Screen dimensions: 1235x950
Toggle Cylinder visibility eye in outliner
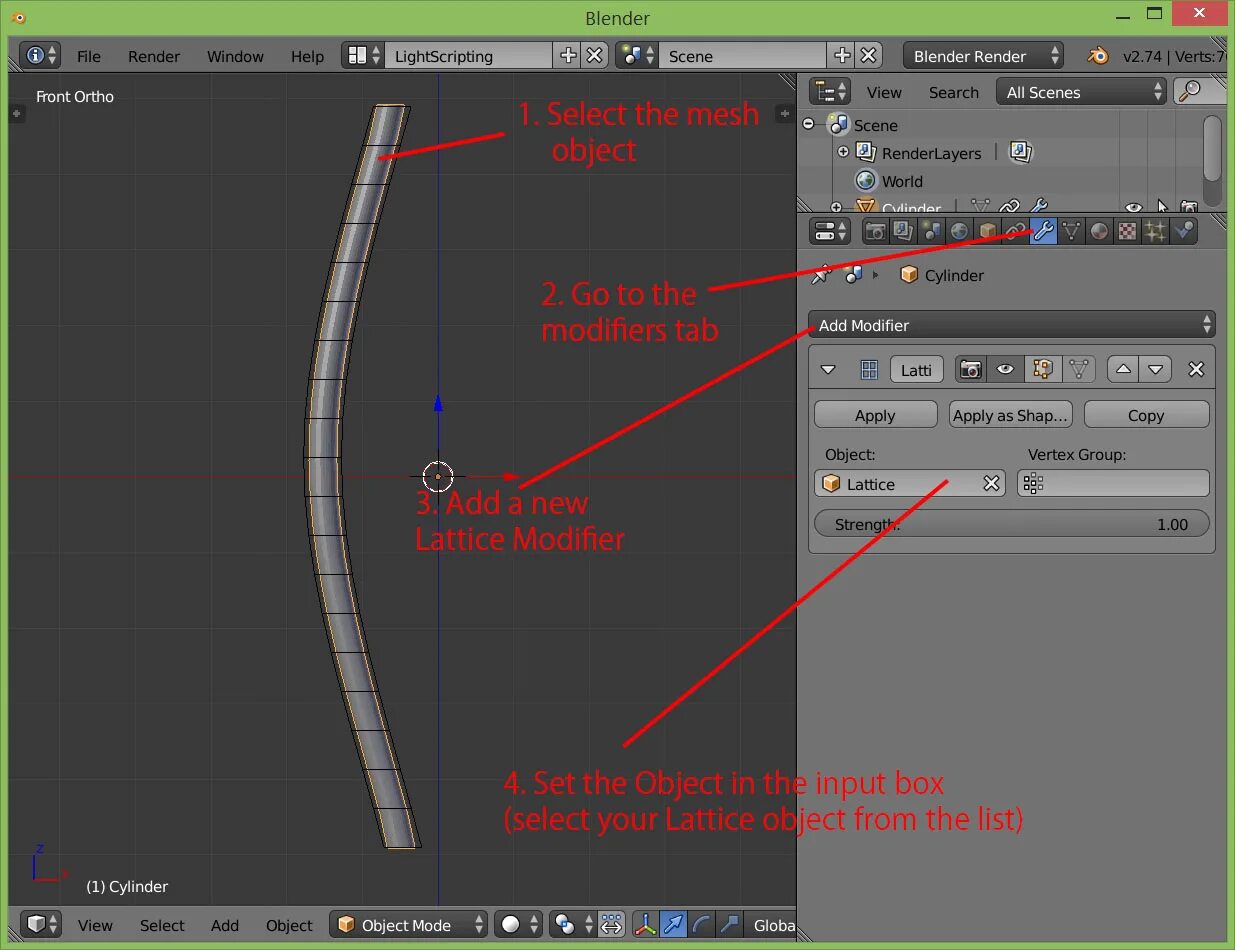(x=1132, y=207)
